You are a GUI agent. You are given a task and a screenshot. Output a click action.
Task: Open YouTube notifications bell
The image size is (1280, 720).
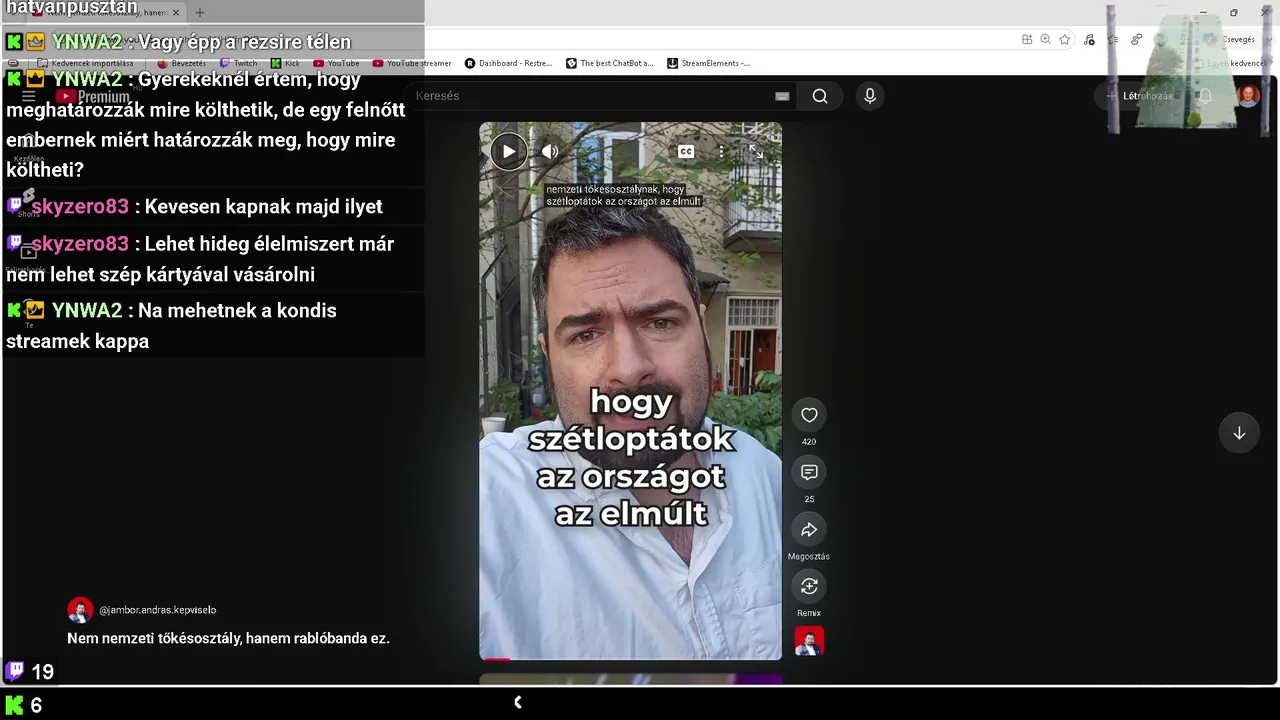(x=1205, y=96)
